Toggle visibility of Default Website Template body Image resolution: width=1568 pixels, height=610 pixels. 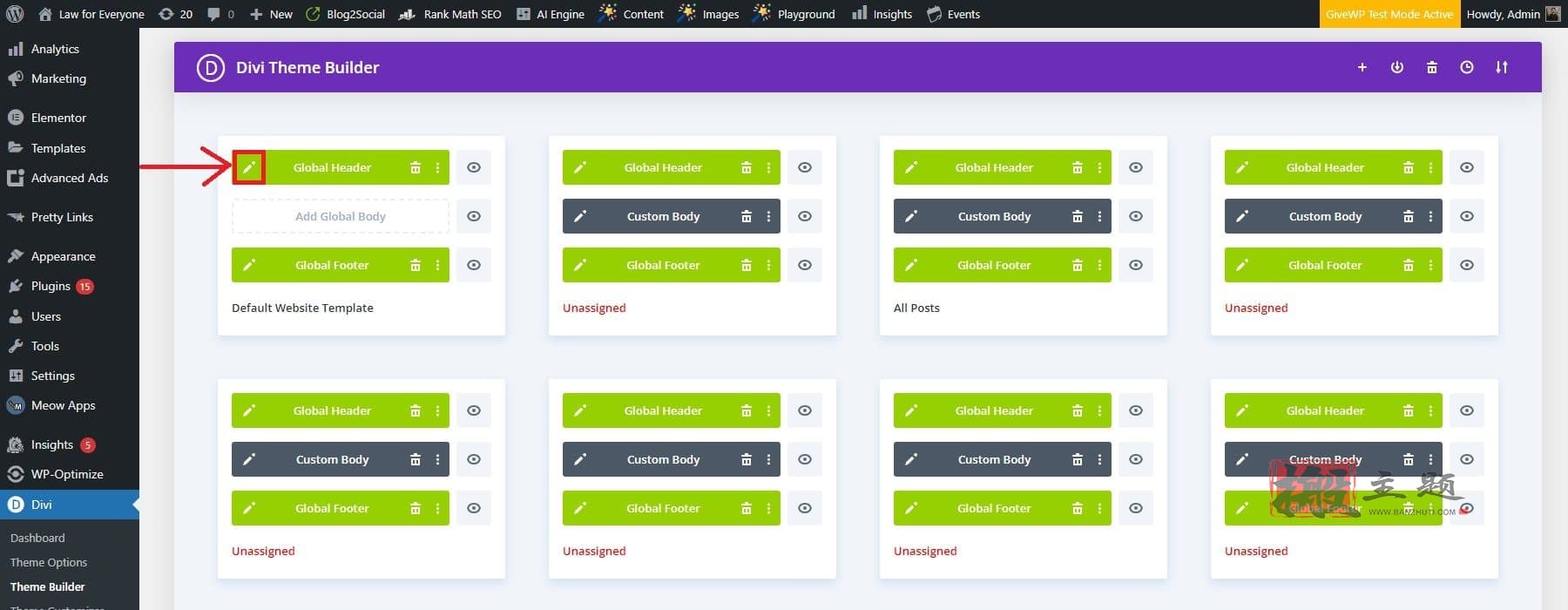click(x=474, y=216)
